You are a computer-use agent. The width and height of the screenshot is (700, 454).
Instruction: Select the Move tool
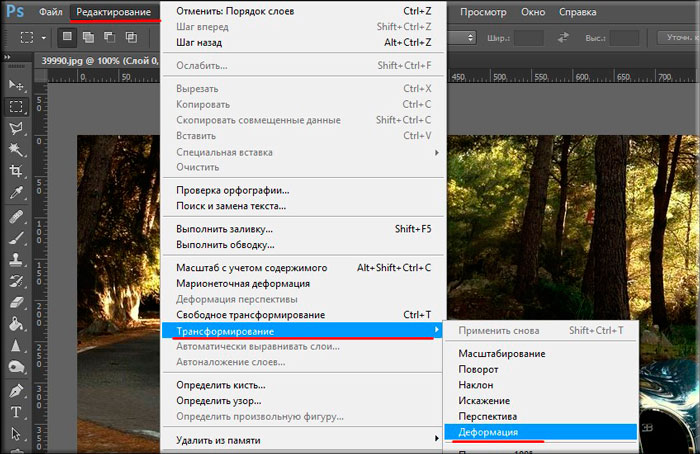click(x=16, y=84)
